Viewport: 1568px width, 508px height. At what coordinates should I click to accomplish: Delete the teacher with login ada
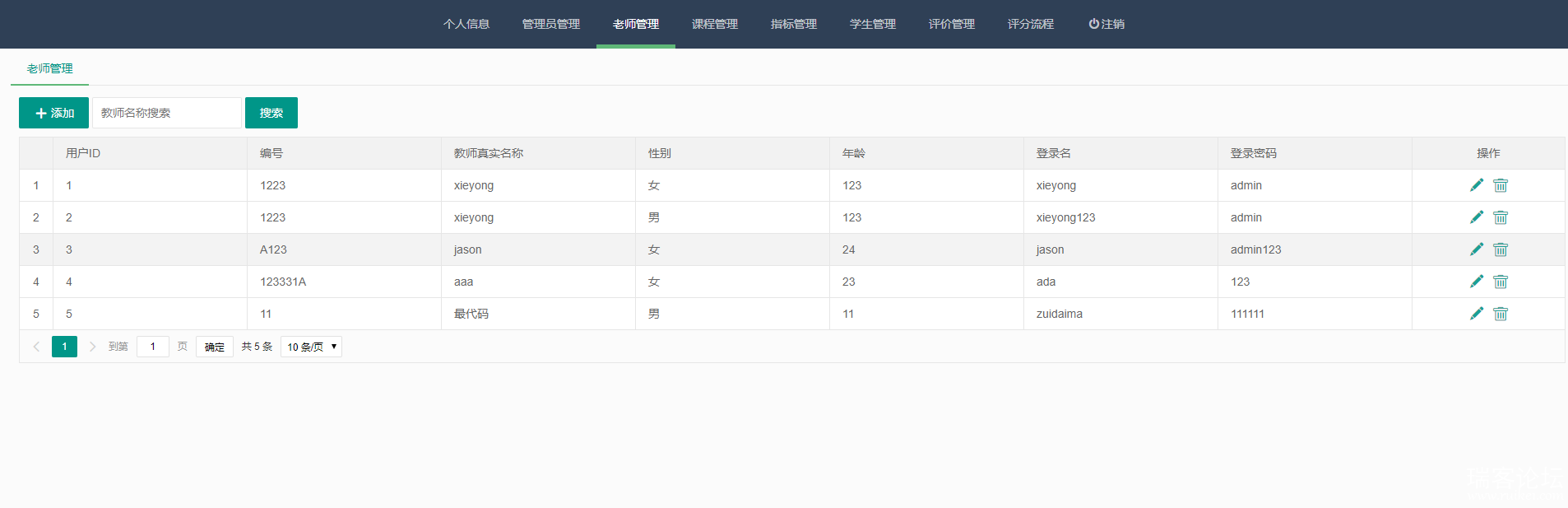pyautogui.click(x=1501, y=282)
